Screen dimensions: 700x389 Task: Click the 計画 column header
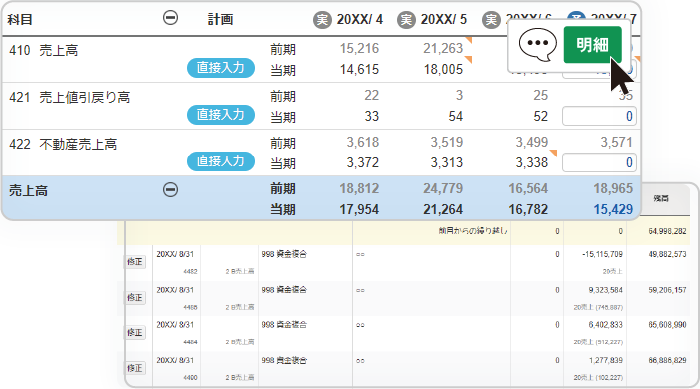(220, 19)
